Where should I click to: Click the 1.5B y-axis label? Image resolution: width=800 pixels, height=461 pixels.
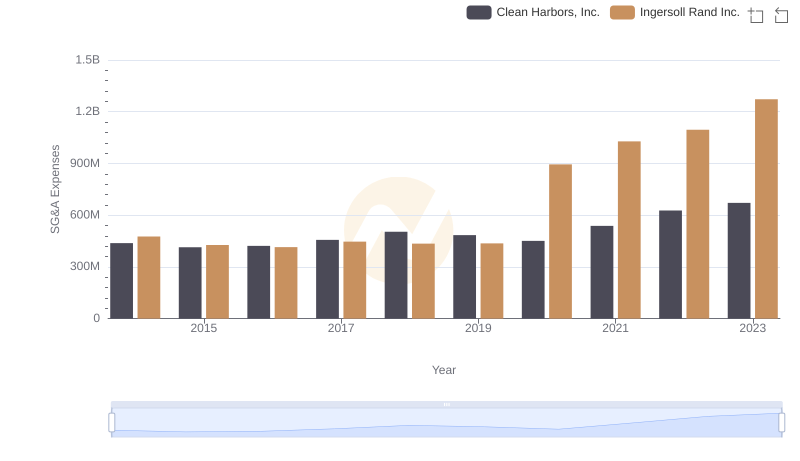(88, 60)
